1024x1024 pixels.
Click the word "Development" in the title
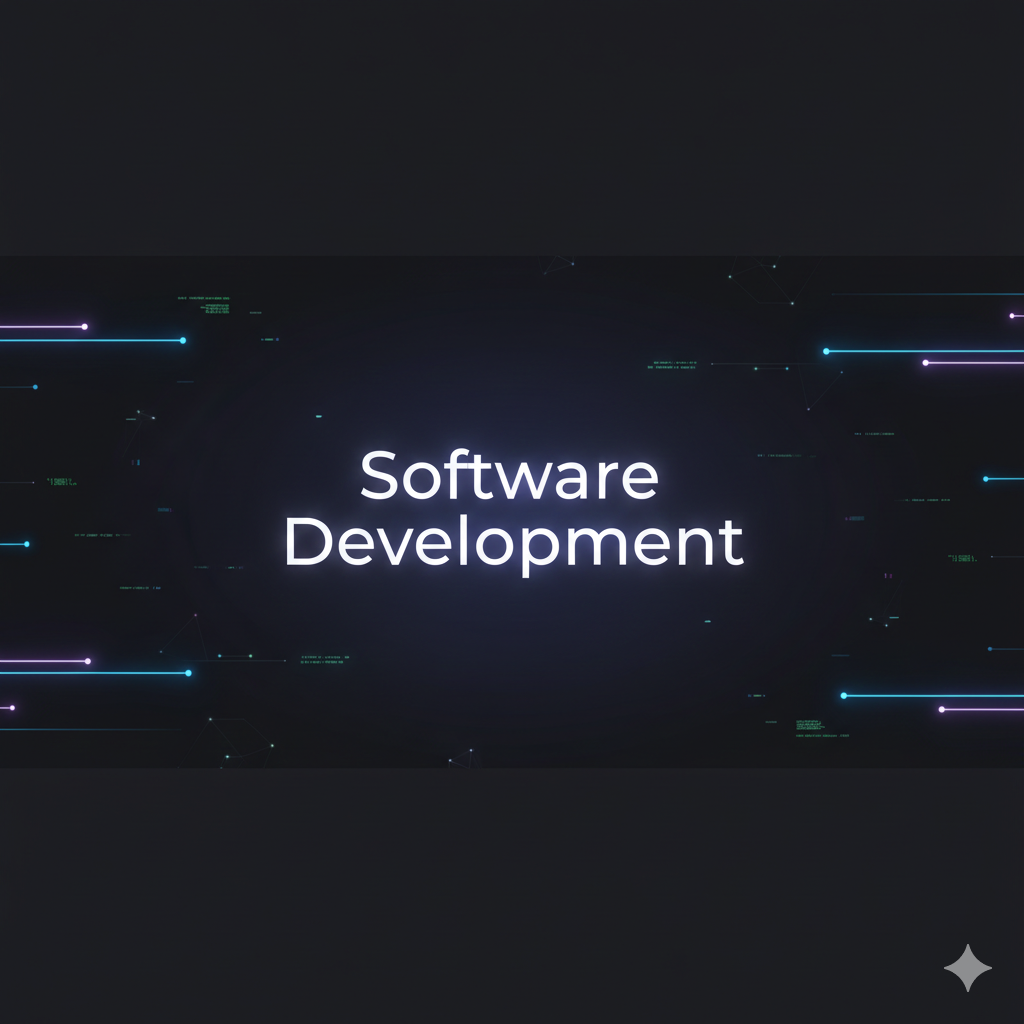pyautogui.click(x=513, y=545)
